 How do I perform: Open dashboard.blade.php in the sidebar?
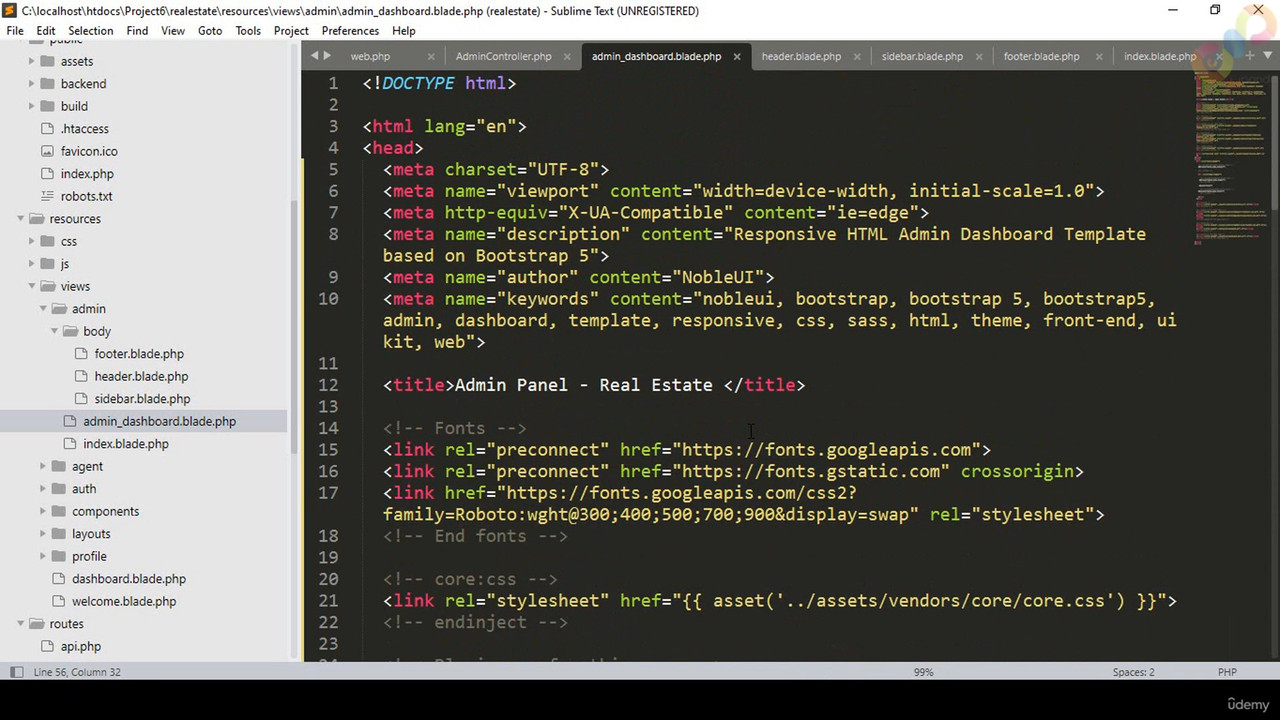[129, 579]
